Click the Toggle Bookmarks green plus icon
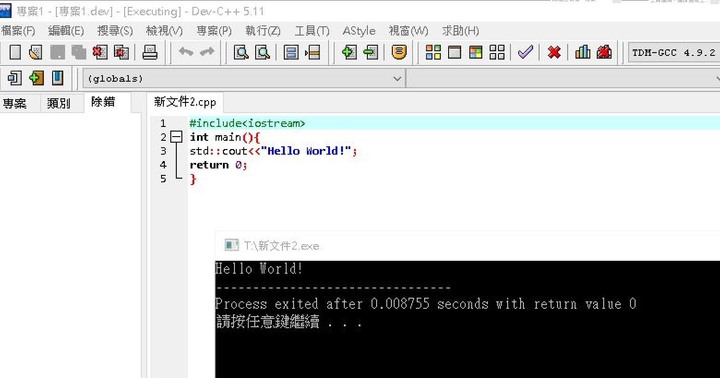This screenshot has width=720, height=378. (36, 78)
